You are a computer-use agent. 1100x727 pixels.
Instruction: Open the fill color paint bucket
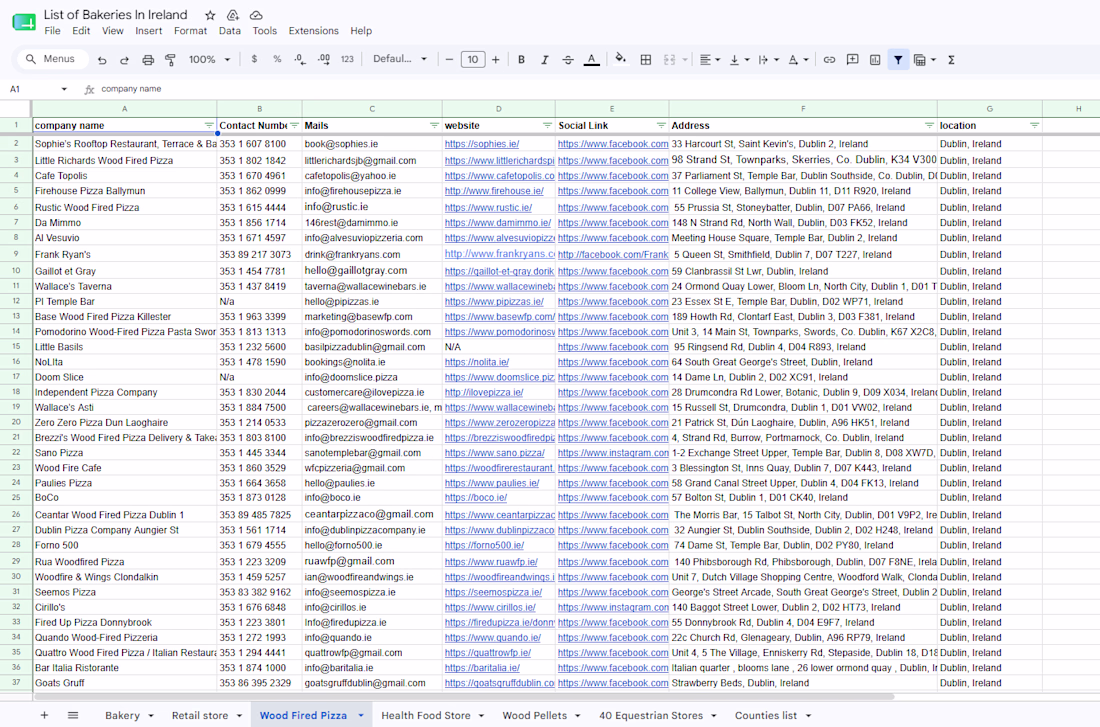coord(620,60)
